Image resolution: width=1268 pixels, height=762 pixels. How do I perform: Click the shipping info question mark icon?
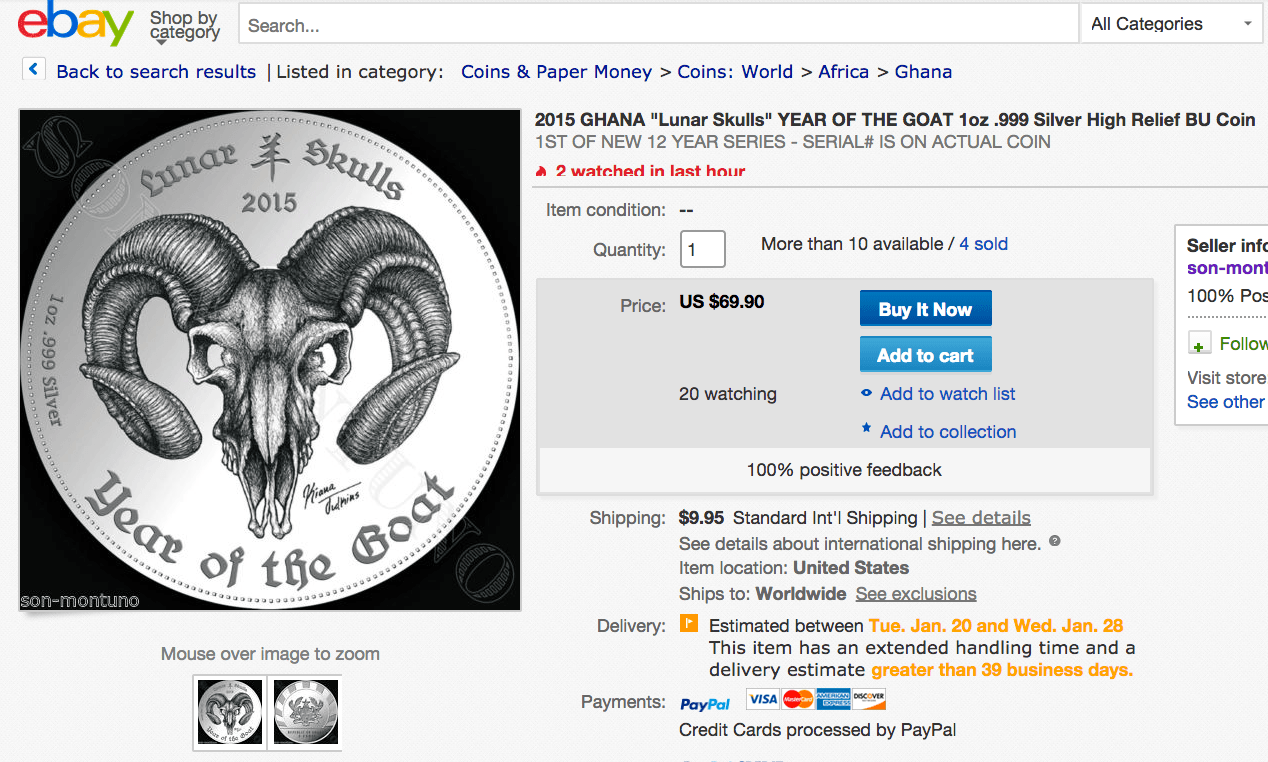(x=1054, y=542)
